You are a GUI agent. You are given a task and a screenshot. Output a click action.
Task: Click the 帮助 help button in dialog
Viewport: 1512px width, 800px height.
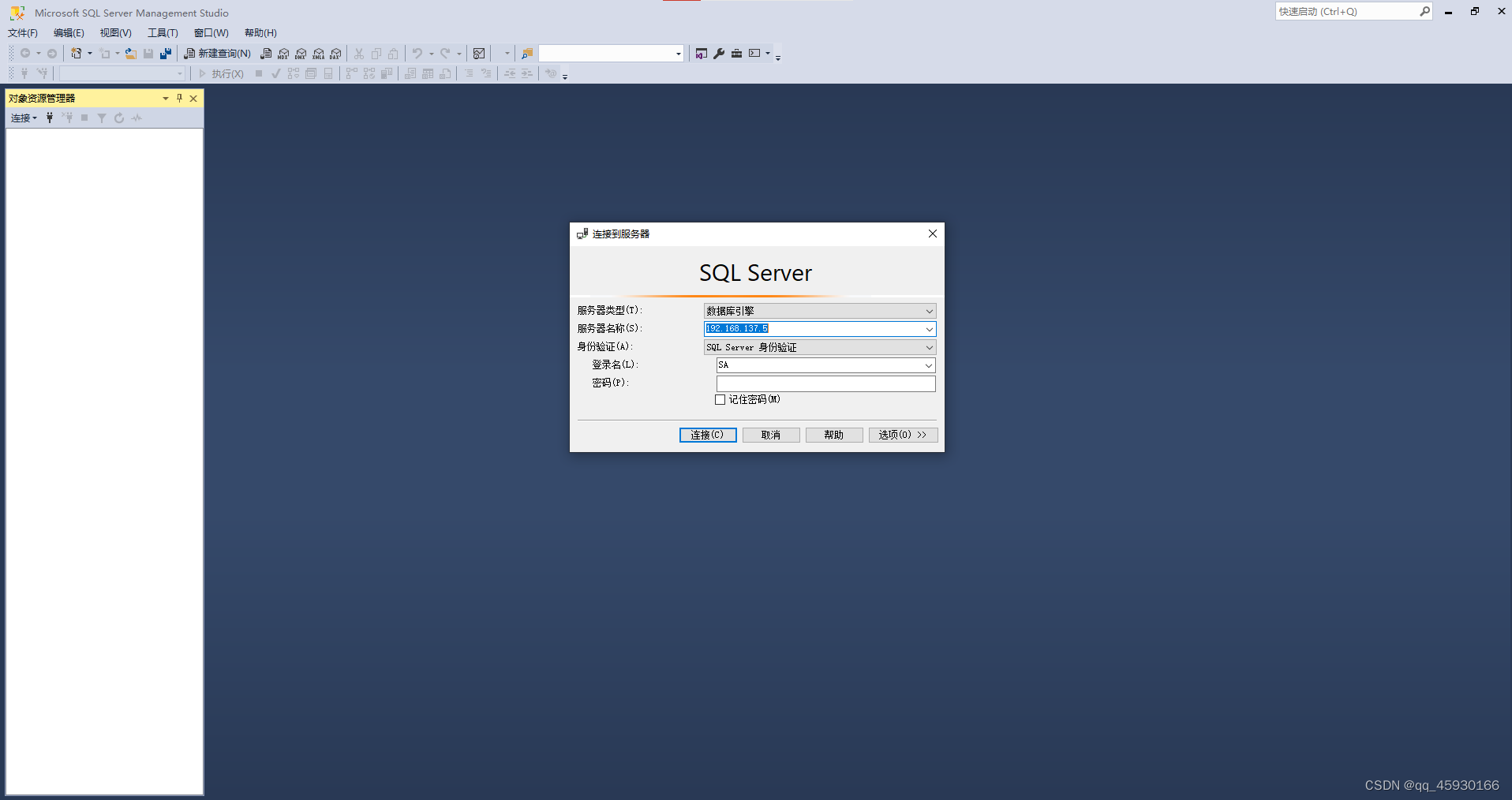[x=834, y=435]
